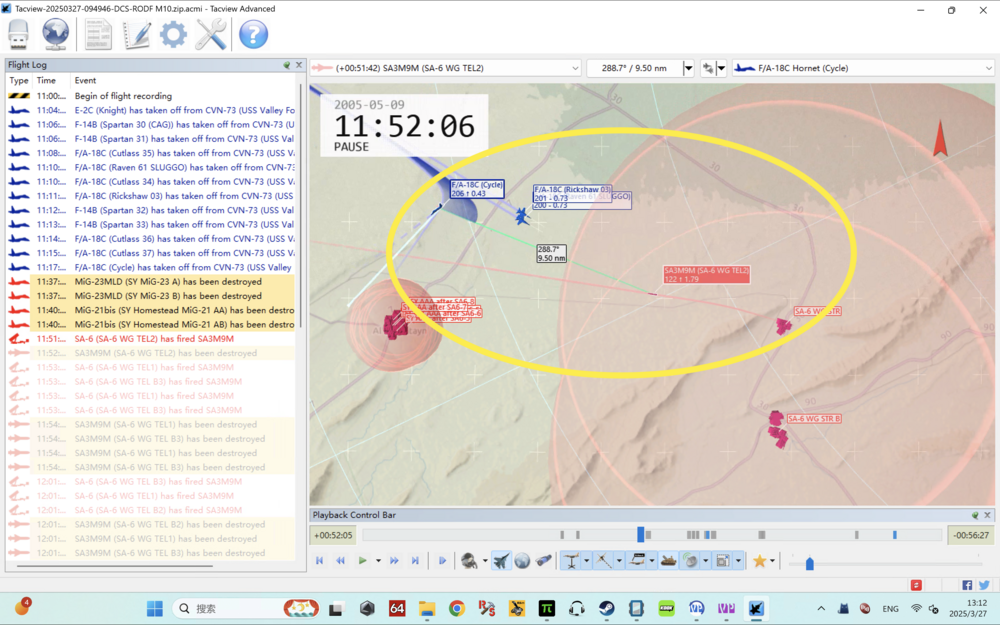Open the Facebook share icon

[967, 585]
